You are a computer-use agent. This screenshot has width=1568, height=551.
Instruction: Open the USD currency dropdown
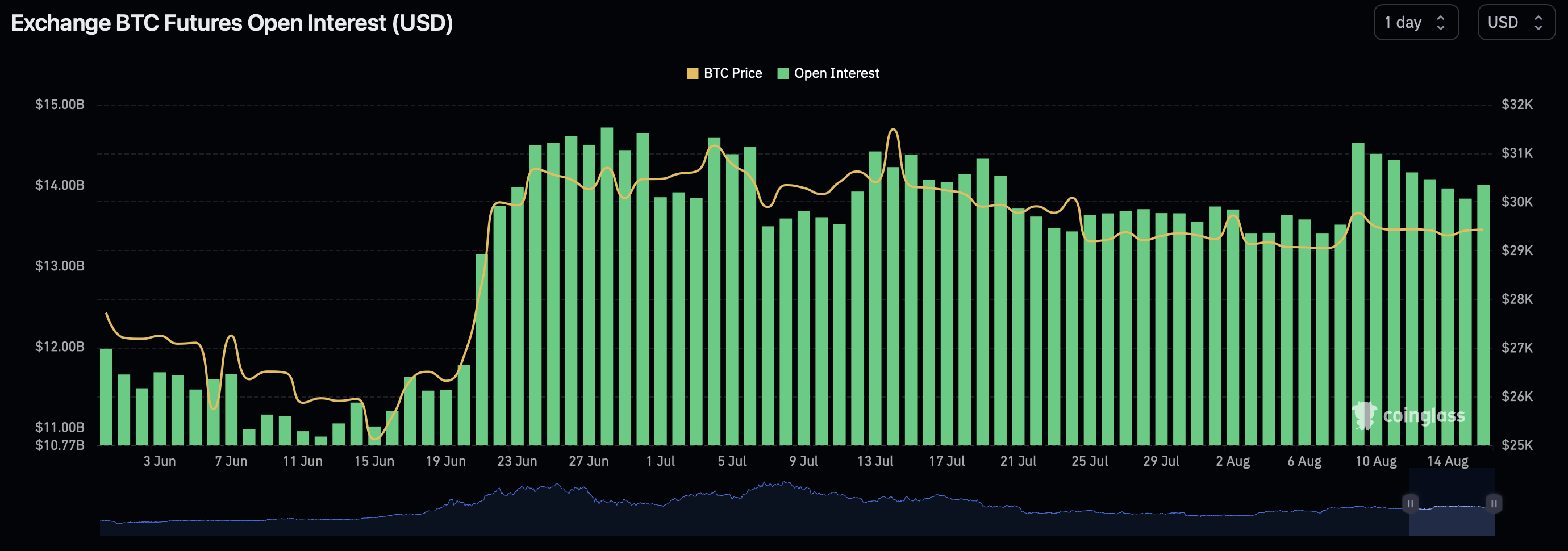pos(1516,23)
